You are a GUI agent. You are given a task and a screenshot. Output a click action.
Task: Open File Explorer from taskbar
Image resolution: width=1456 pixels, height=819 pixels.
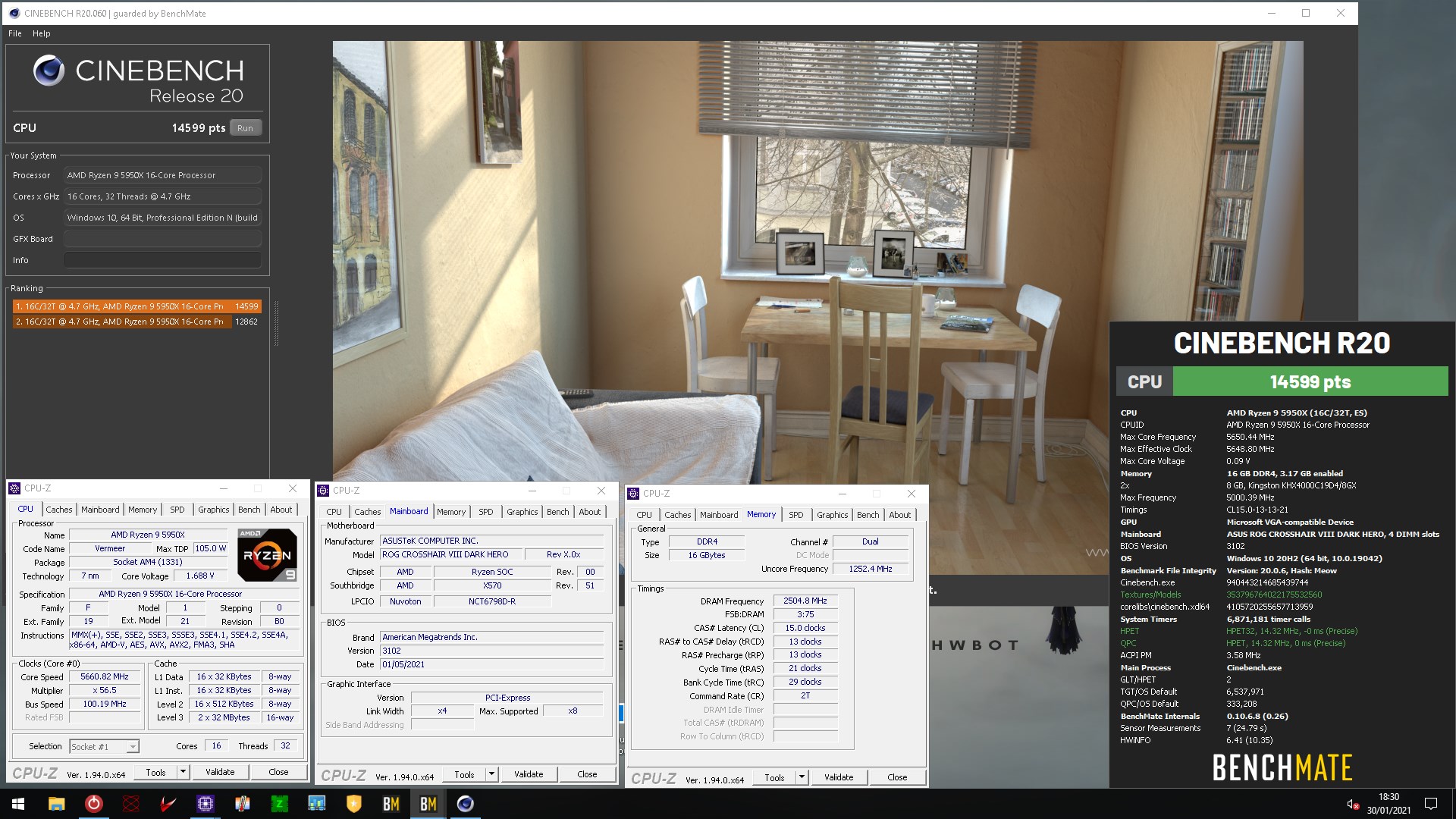pyautogui.click(x=56, y=804)
